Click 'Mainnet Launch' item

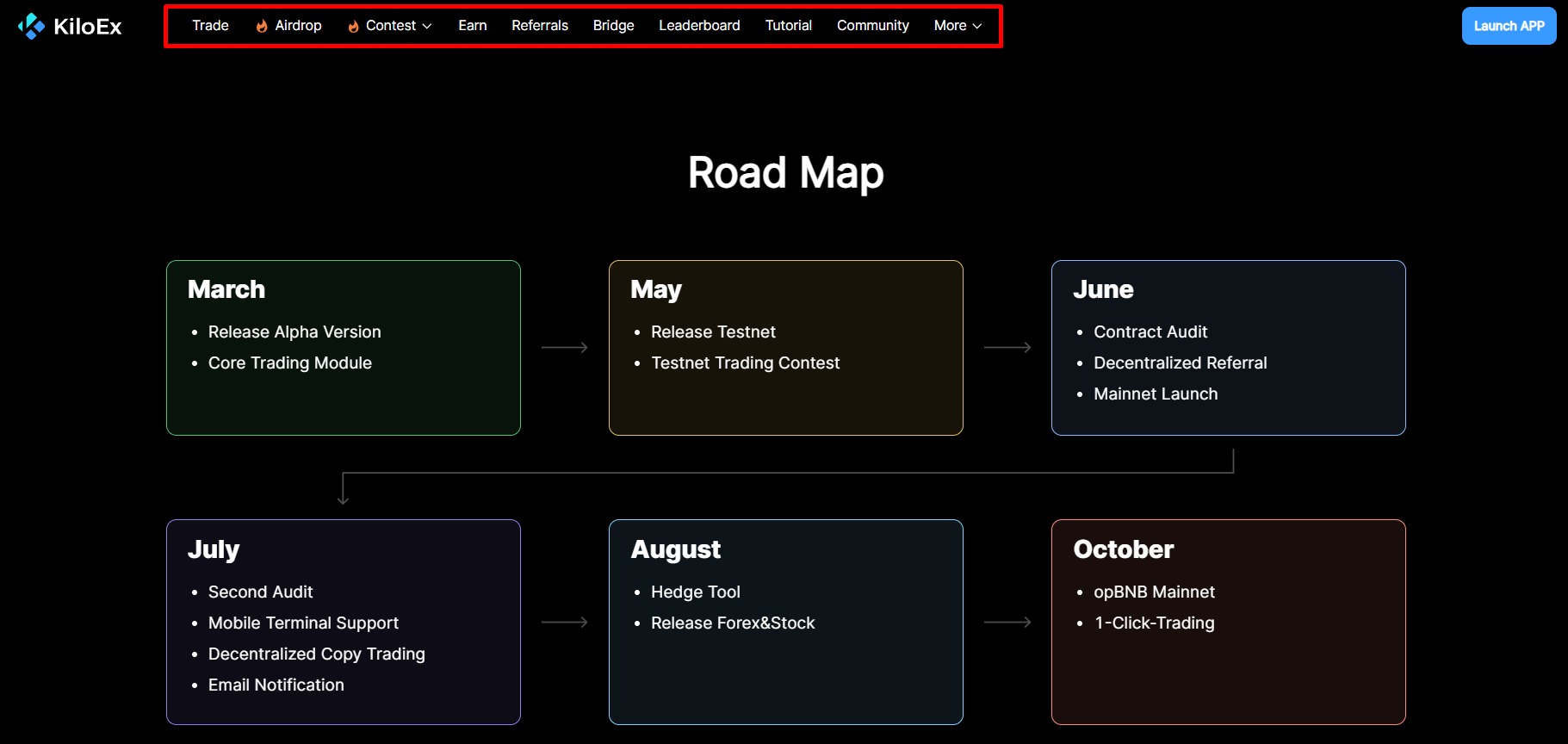point(1156,394)
